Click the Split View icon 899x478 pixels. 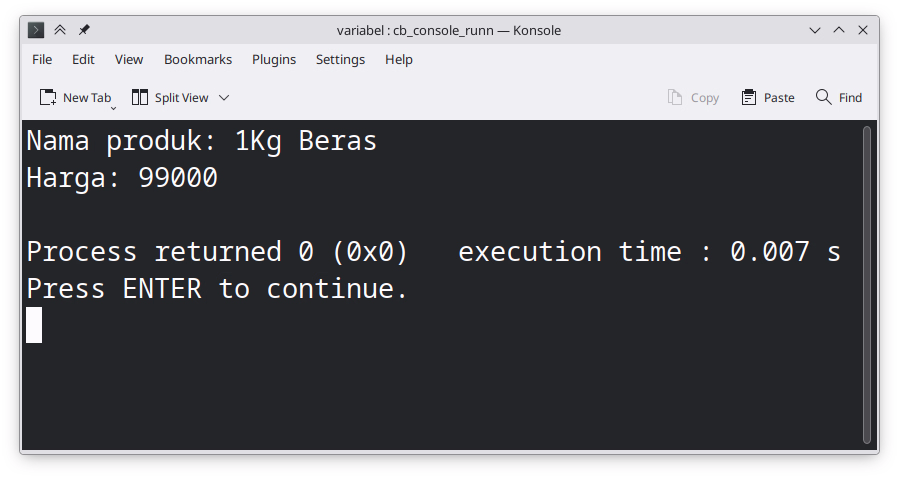(x=140, y=97)
